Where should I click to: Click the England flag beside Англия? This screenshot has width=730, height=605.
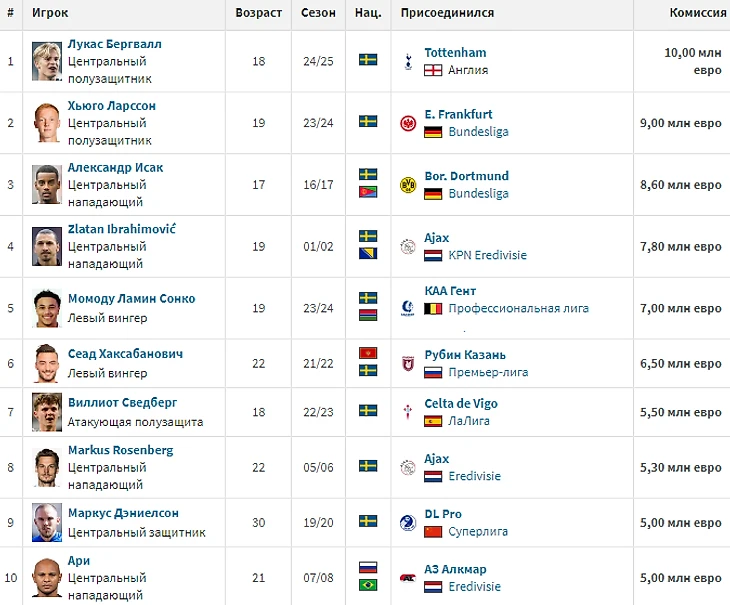(433, 70)
